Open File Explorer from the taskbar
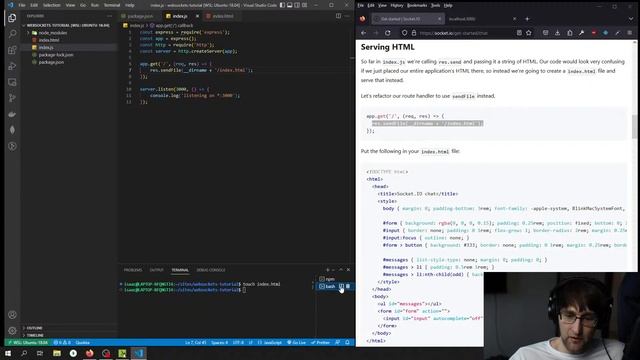 point(57,353)
